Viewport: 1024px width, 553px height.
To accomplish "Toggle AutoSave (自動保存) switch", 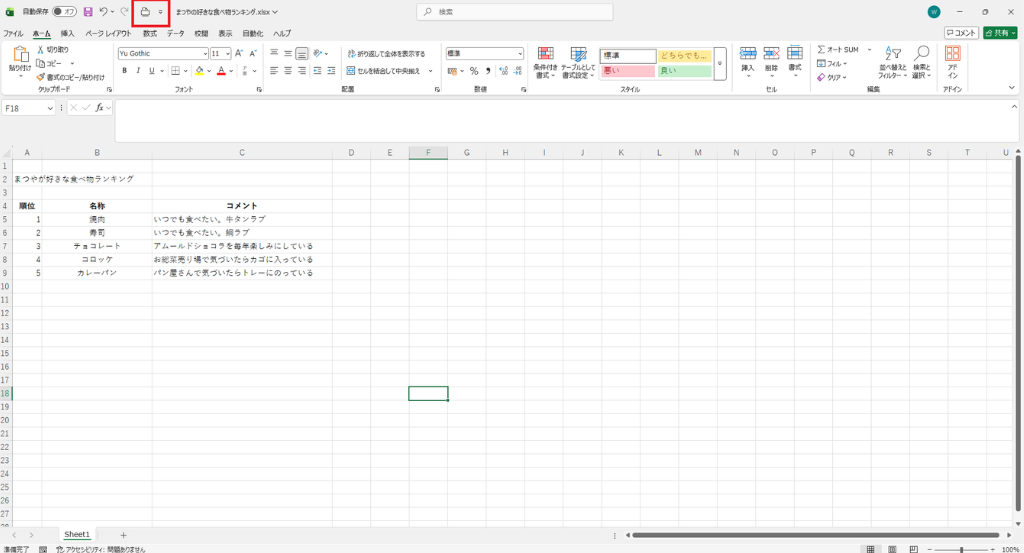I will coord(64,12).
